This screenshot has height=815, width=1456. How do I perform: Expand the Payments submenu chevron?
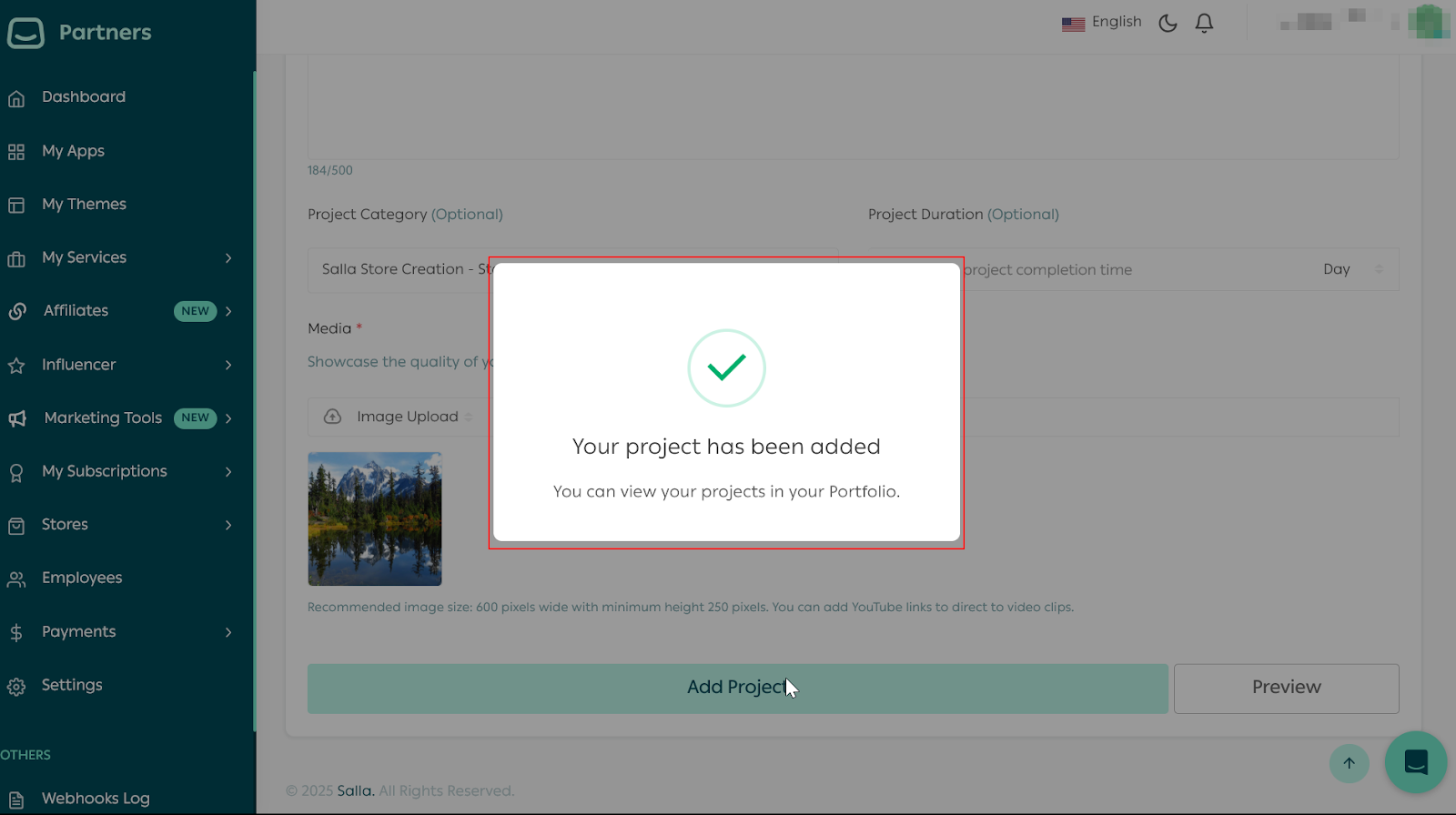(228, 632)
